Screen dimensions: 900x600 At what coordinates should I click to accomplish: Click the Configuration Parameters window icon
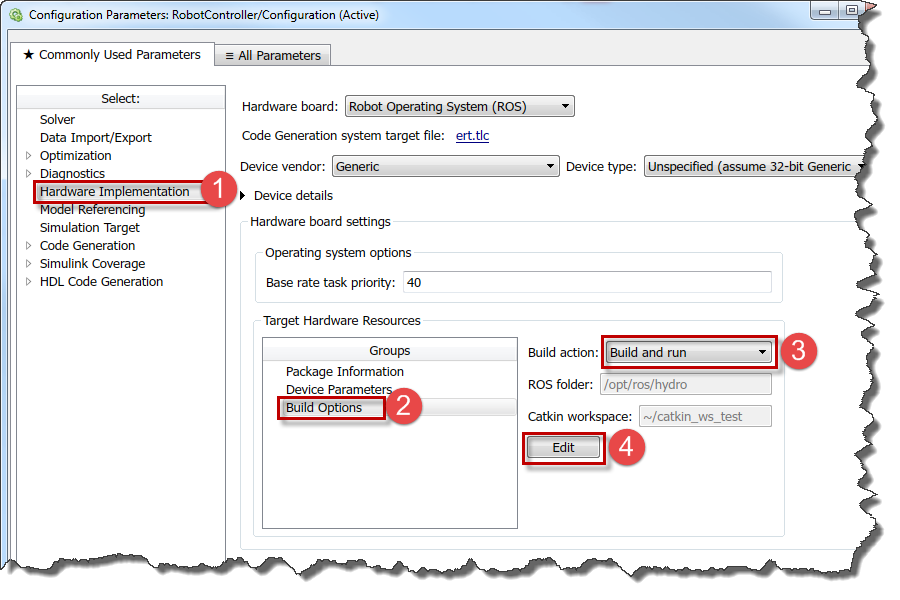16,15
